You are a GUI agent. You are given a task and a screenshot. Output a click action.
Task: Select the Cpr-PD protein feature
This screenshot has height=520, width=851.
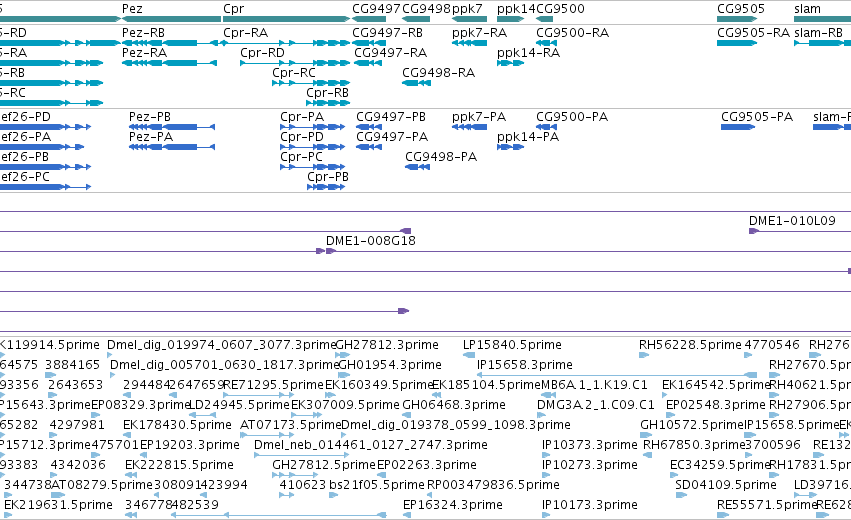point(313,147)
